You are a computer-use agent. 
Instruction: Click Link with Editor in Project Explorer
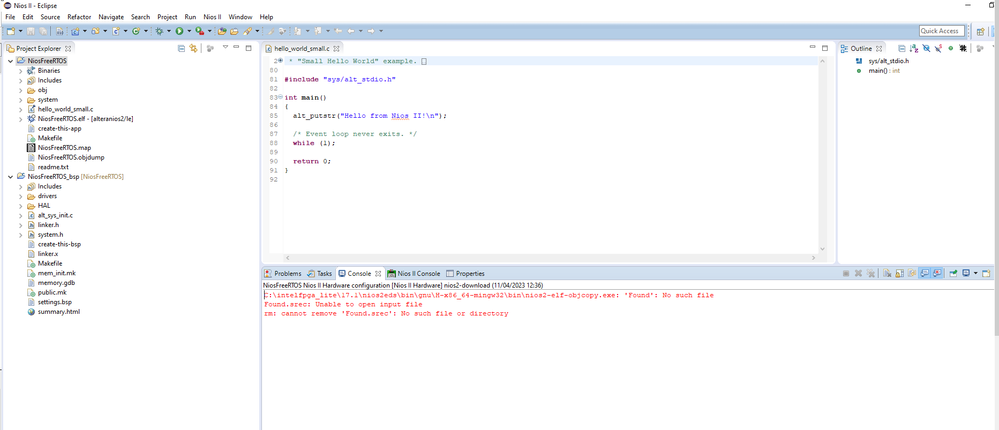click(195, 48)
